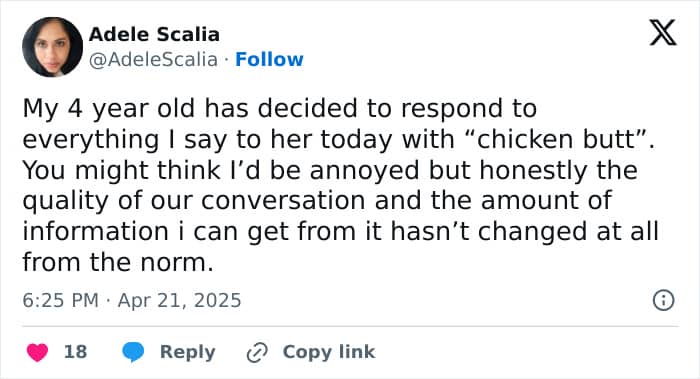
Task: Click the chain link icon
Action: click(257, 352)
